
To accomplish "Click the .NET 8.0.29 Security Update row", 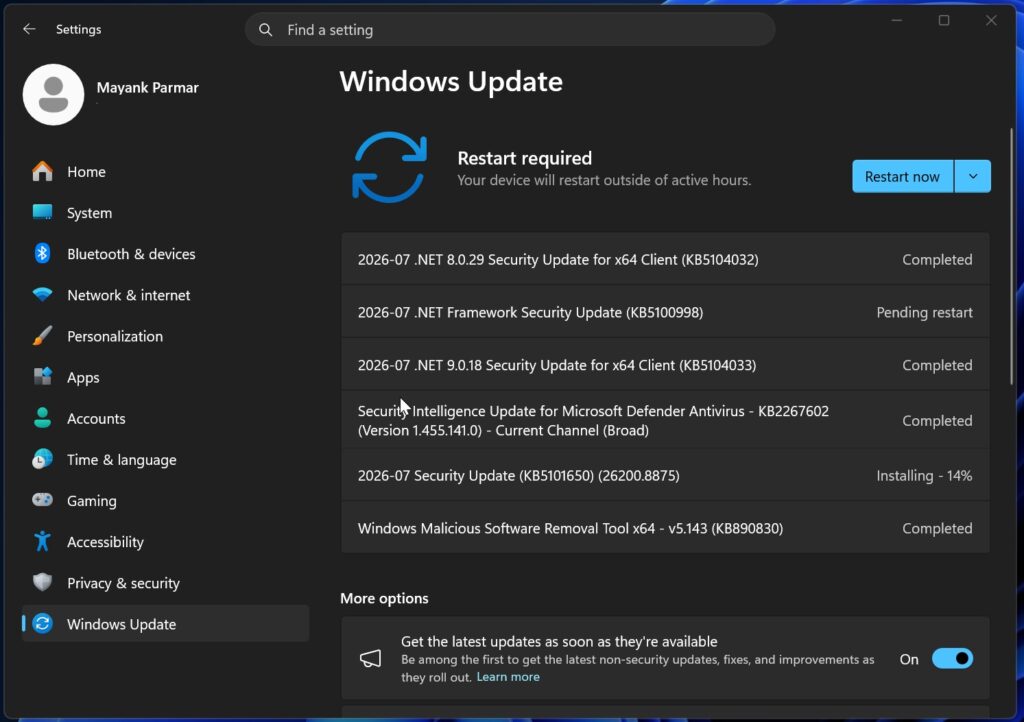I will pyautogui.click(x=665, y=259).
